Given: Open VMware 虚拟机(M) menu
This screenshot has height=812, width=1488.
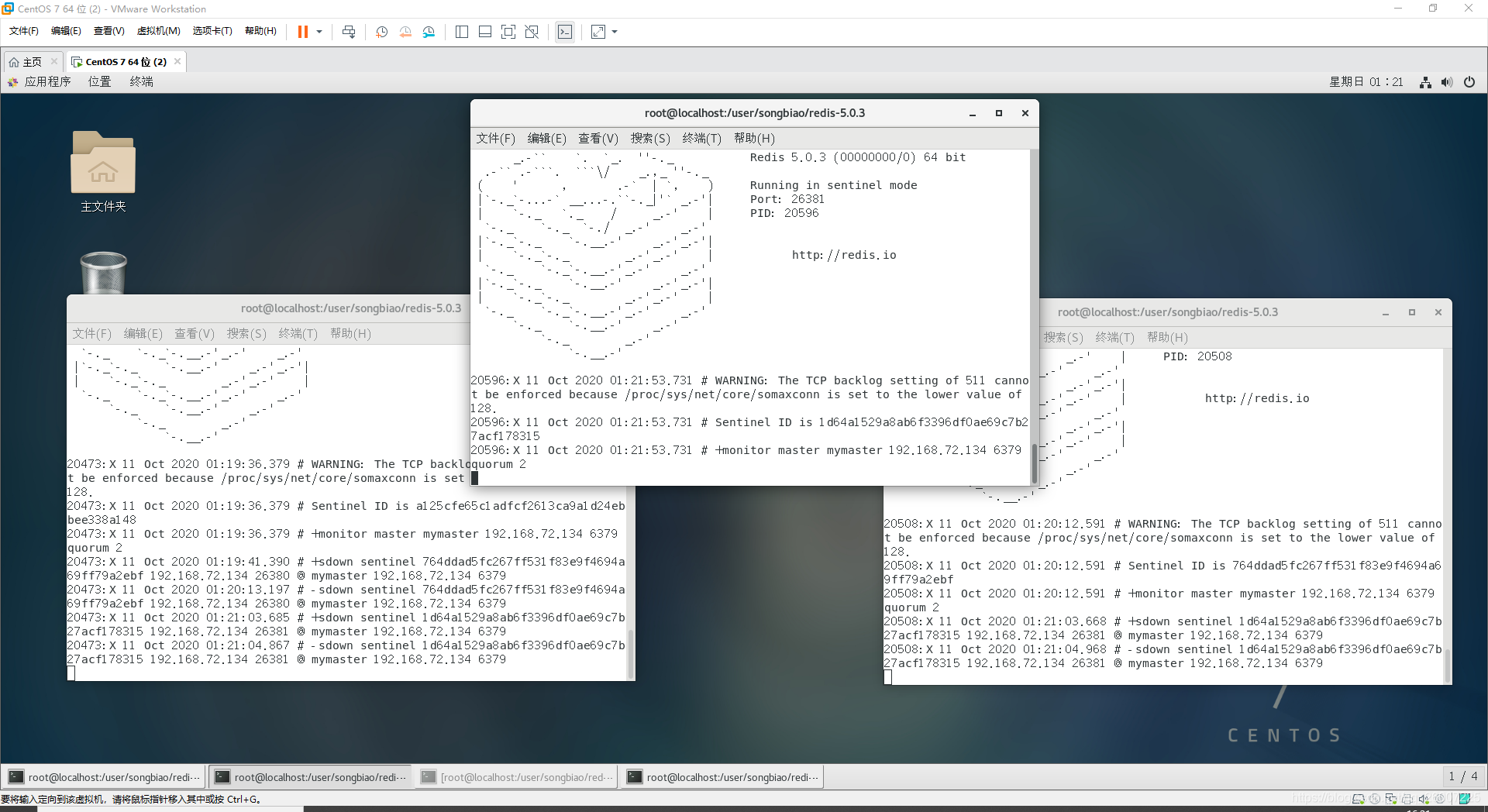Looking at the screenshot, I should 159,31.
